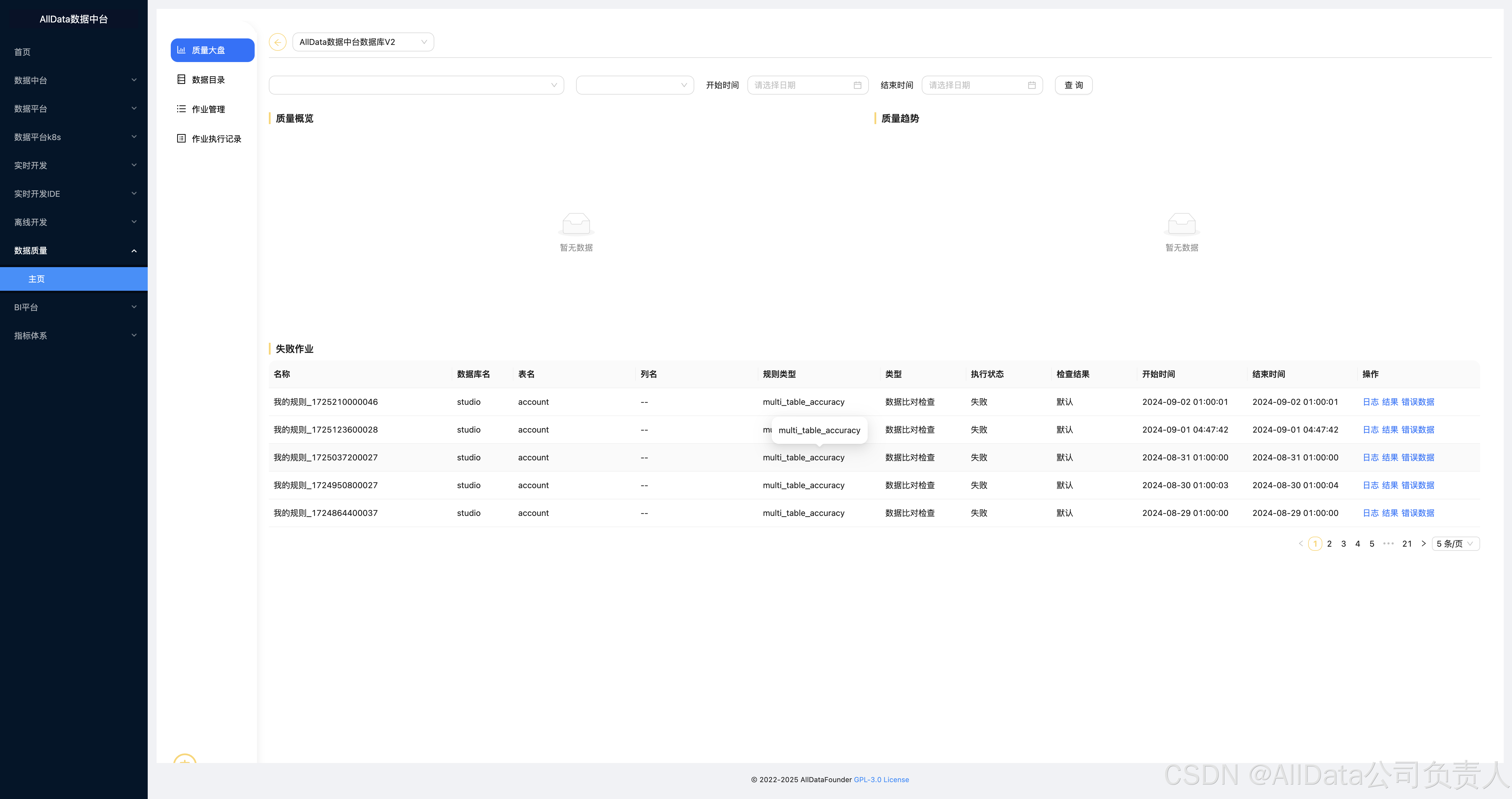Click the 查询 button
Screen dimensions: 1512x799
[x=1073, y=85]
